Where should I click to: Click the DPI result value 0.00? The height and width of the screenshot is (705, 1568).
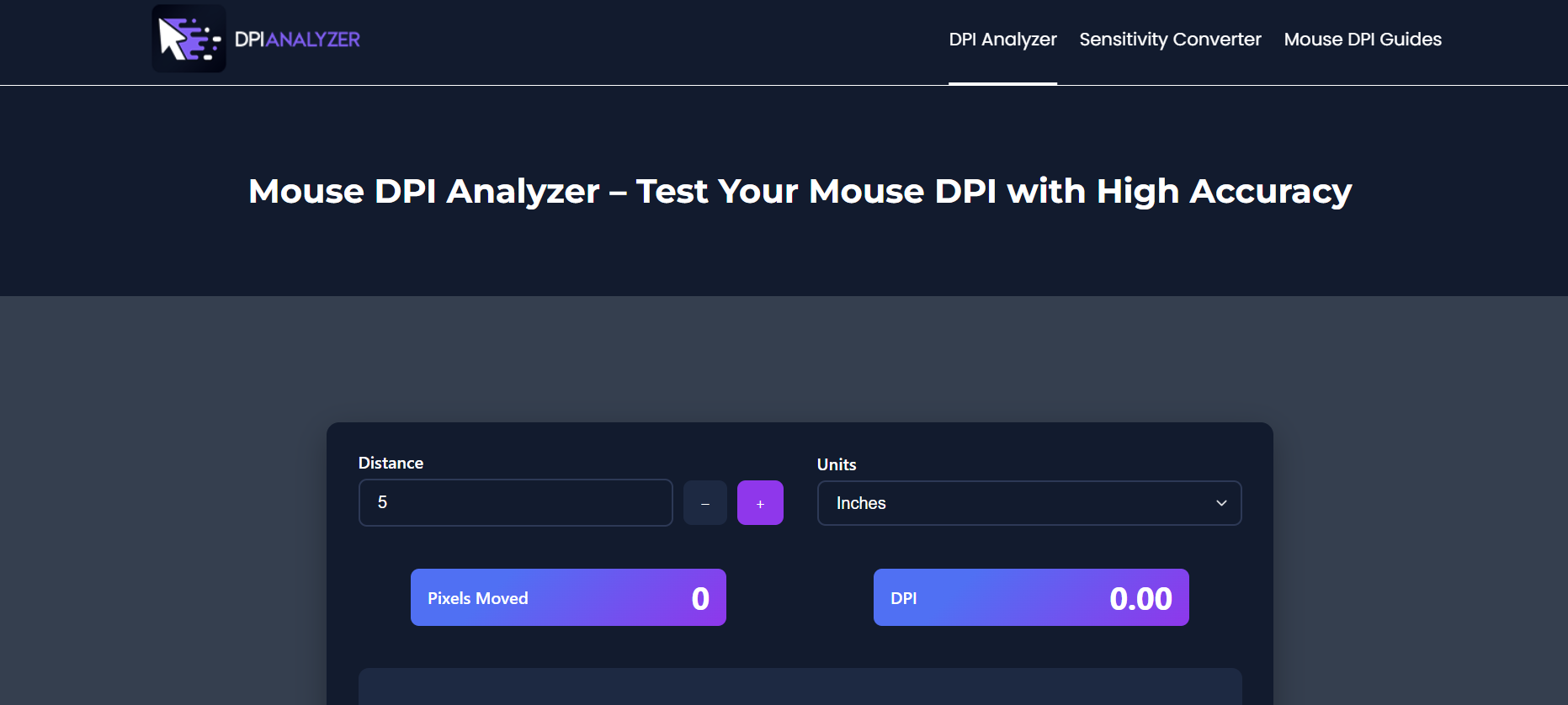click(x=1140, y=599)
